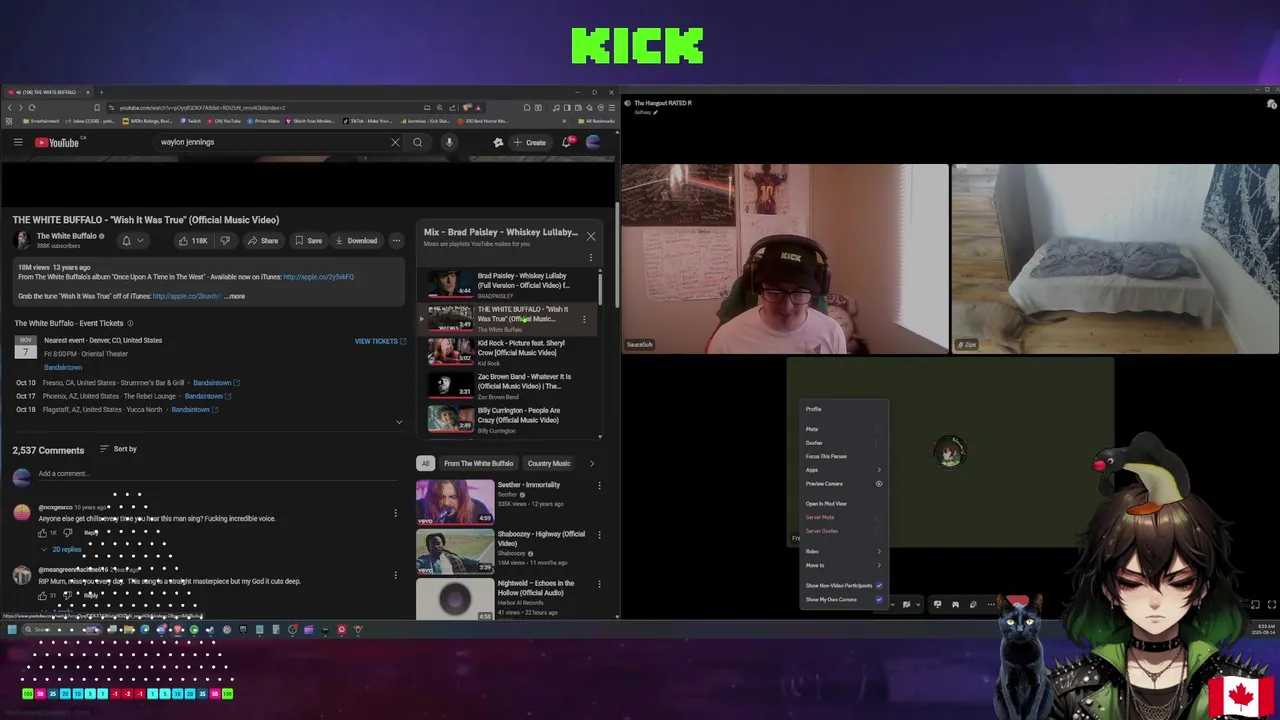
Task: Expand the notification bell subscription dropdown
Action: 140,241
